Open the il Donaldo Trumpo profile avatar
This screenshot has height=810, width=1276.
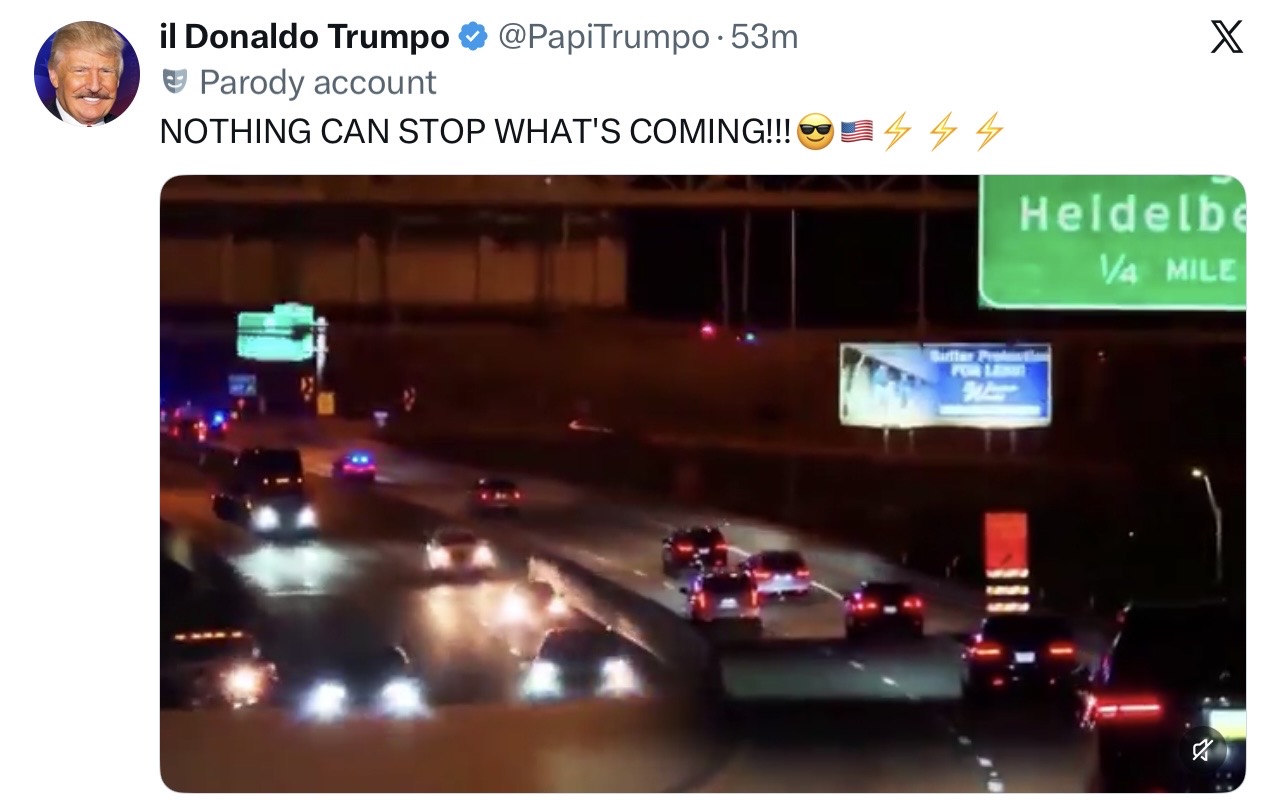click(x=87, y=73)
